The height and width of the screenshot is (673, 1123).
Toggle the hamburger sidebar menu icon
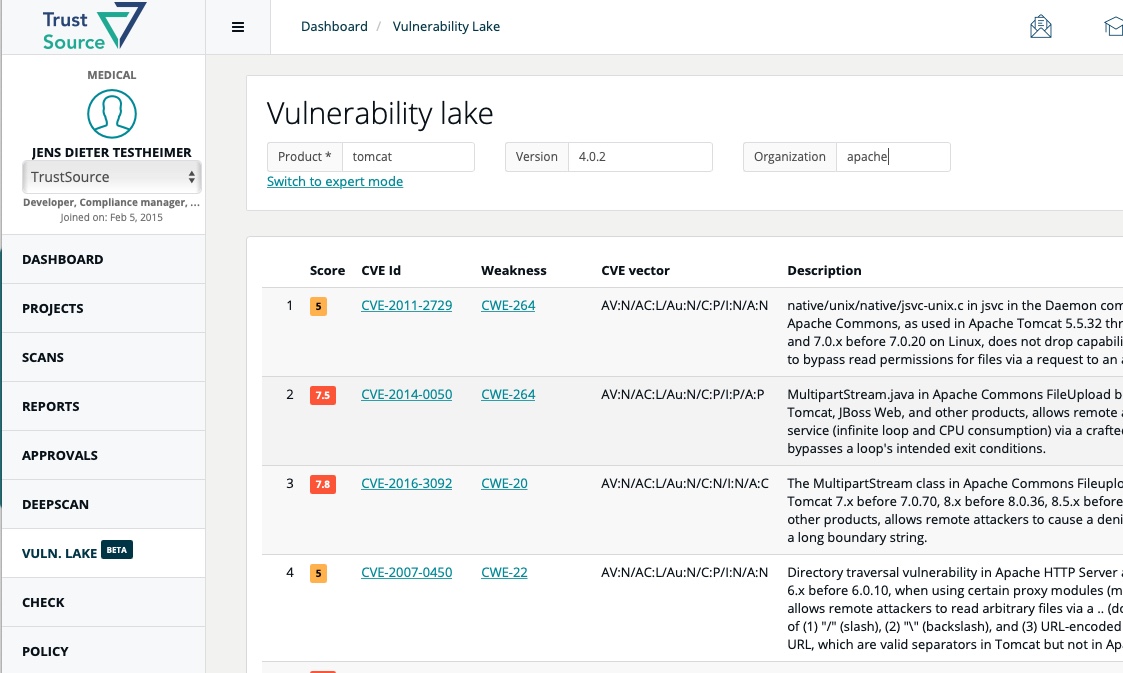click(238, 27)
